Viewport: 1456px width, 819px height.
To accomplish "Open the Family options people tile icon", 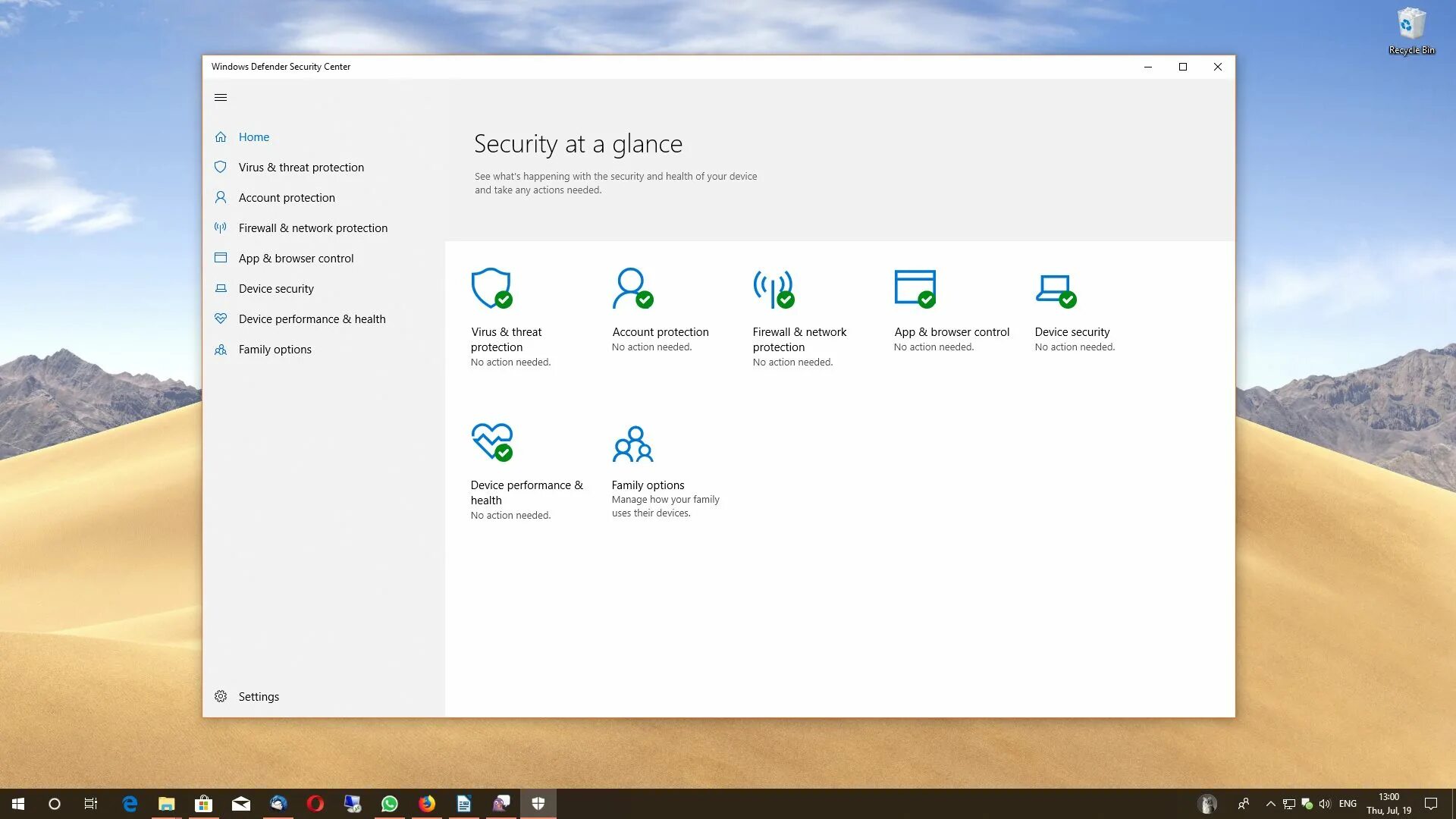I will (632, 444).
